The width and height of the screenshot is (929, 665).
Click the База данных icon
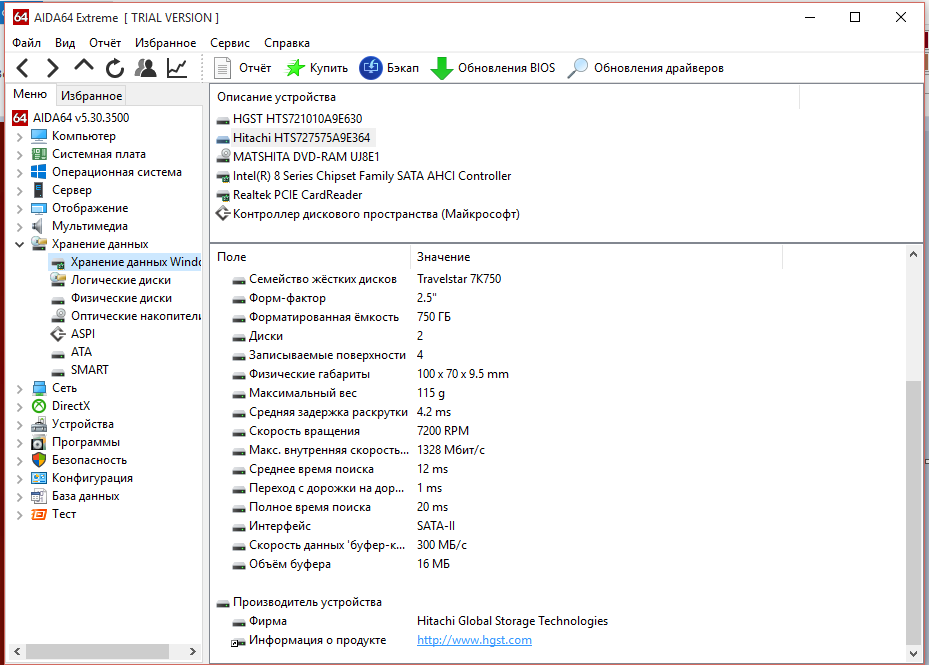coord(39,496)
